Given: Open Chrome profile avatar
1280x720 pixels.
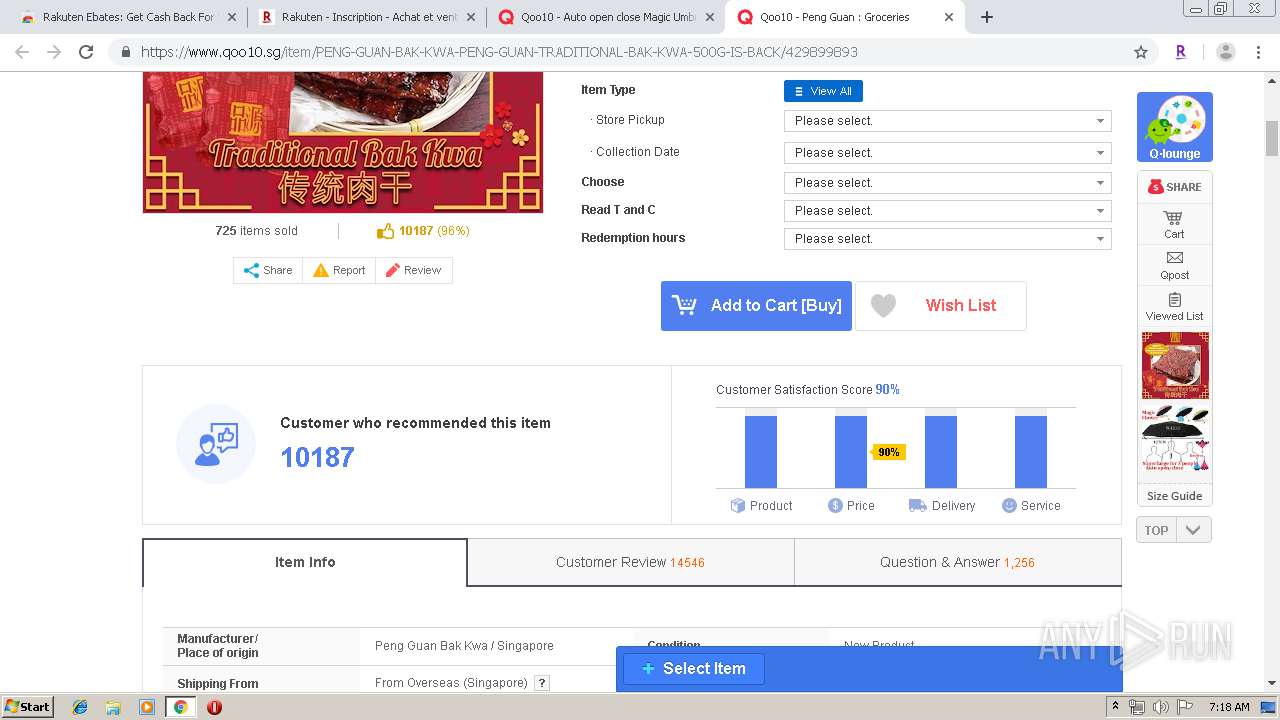Looking at the screenshot, I should tap(1225, 52).
